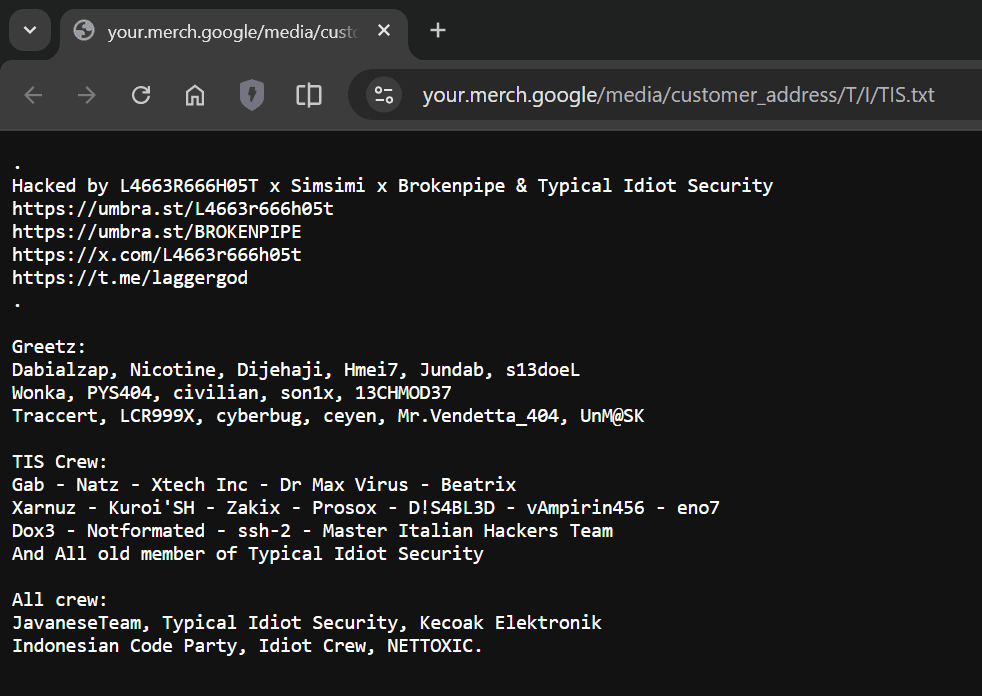
Task: Click the x.com/L4663r666h05t URL text
Action: pos(157,255)
